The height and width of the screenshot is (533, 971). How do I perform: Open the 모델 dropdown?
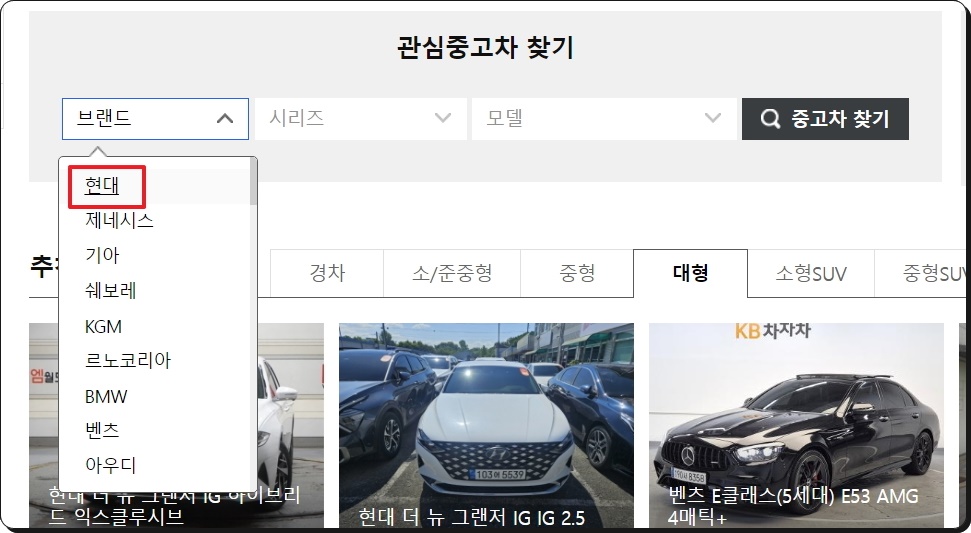[x=604, y=119]
